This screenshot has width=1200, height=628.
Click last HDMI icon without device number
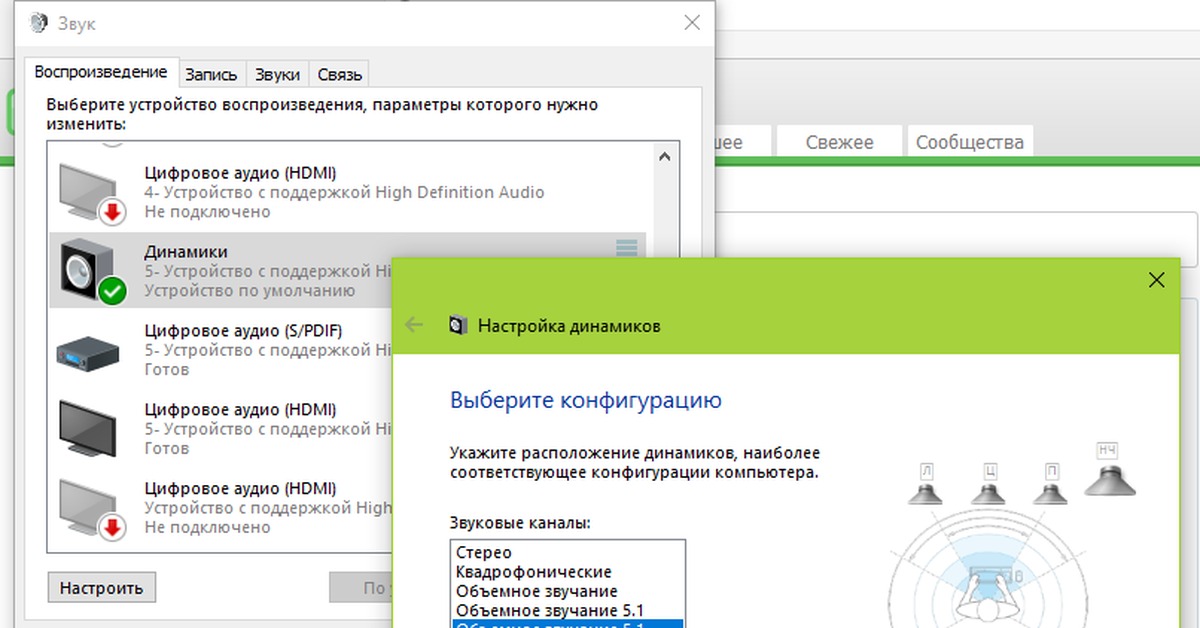click(92, 508)
